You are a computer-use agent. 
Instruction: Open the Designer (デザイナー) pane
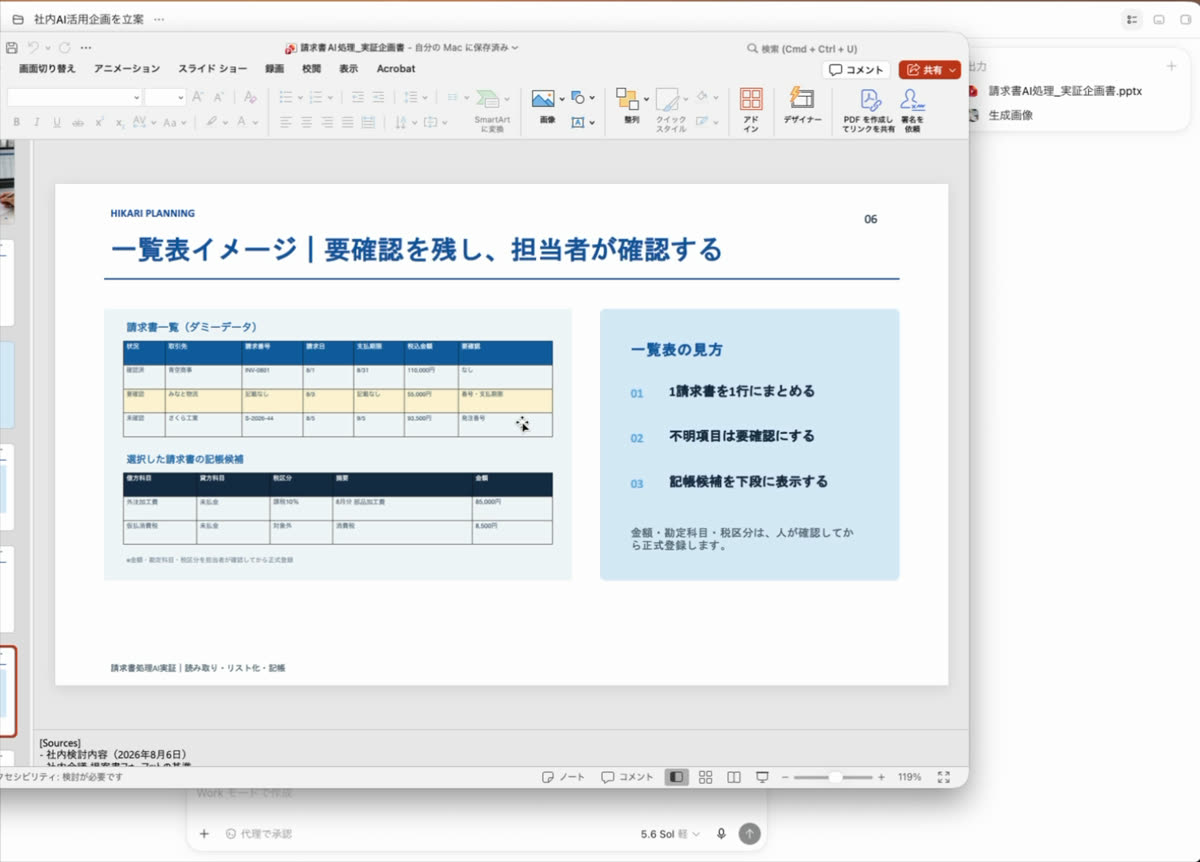802,106
